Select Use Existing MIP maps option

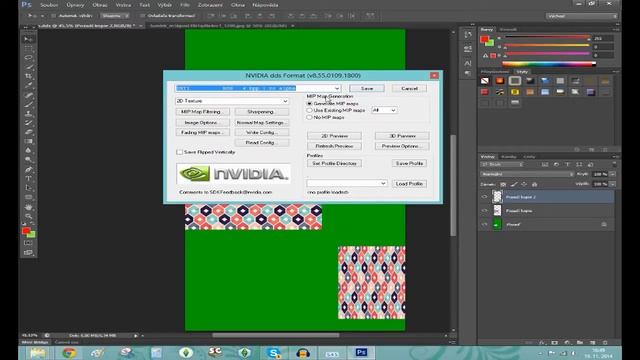(x=309, y=110)
